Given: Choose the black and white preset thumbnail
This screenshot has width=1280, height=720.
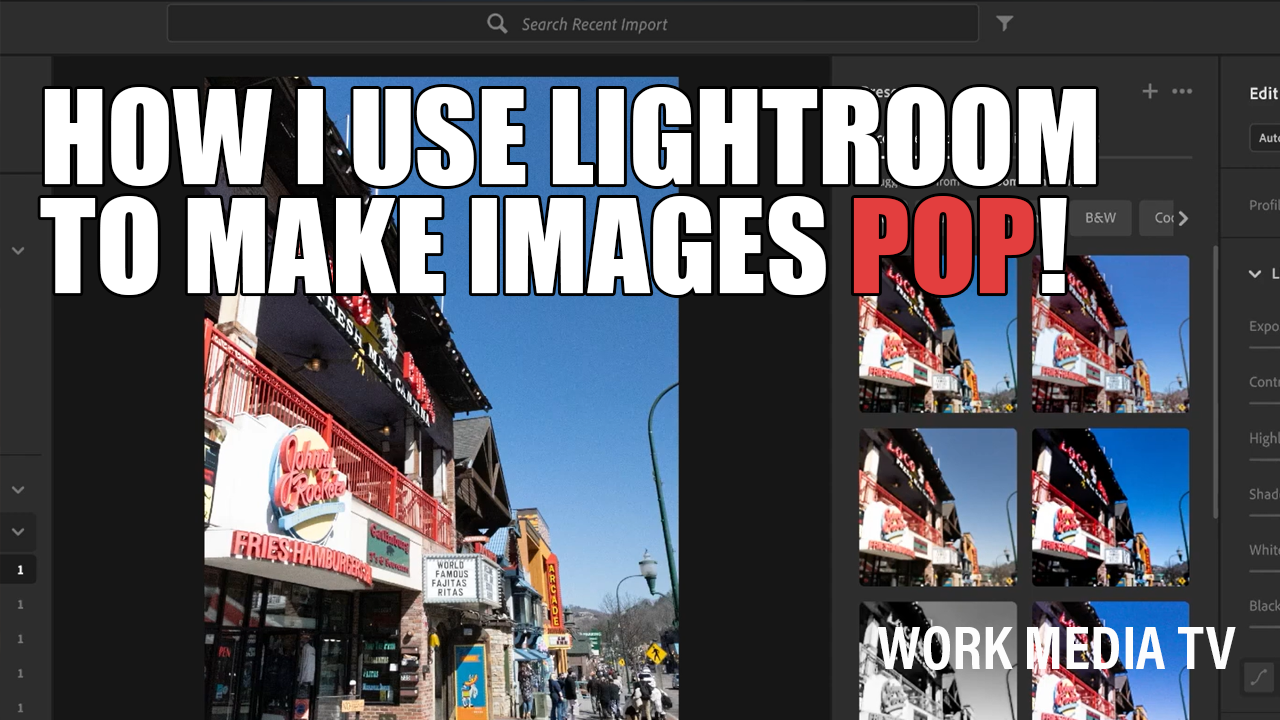Looking at the screenshot, I should coord(938,660).
